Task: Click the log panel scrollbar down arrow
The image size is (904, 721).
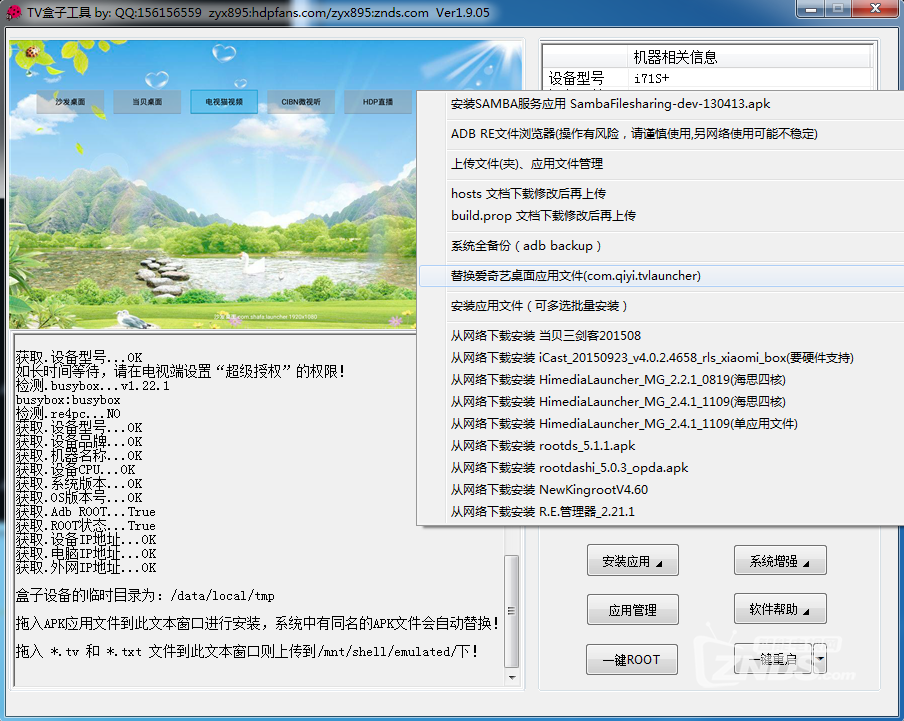Action: click(511, 679)
